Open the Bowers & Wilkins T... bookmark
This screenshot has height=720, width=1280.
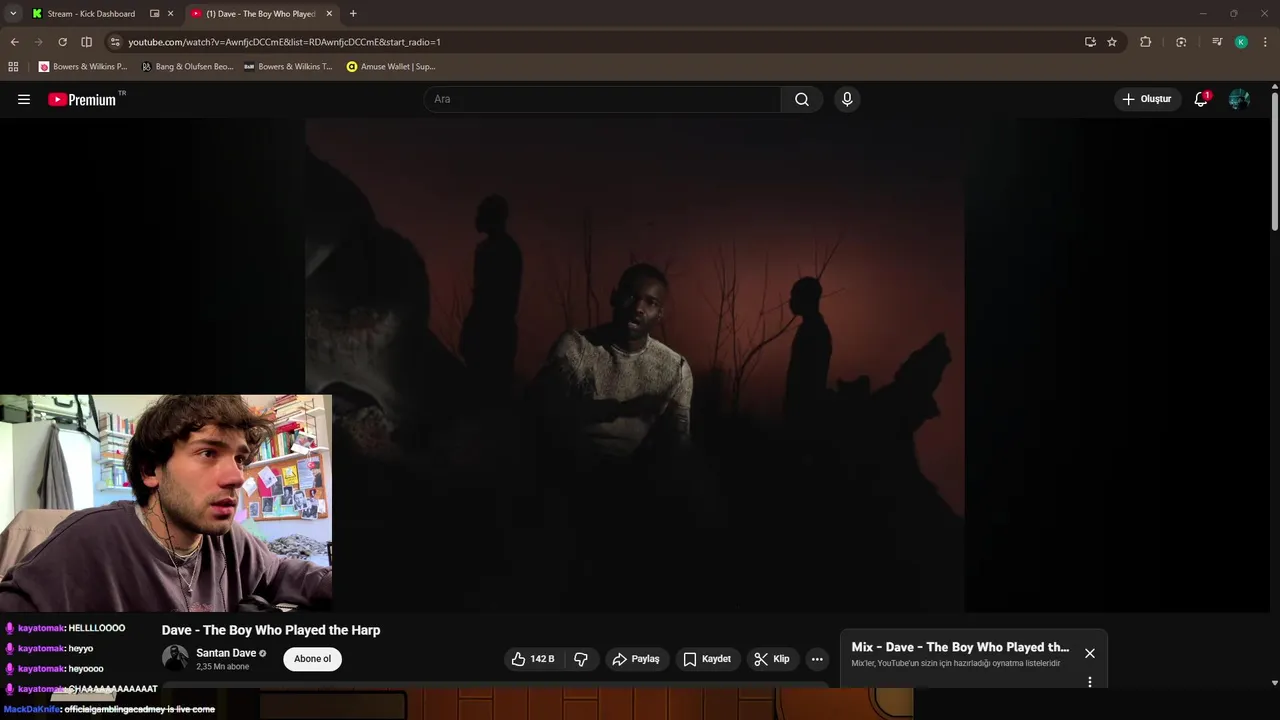pyautogui.click(x=288, y=67)
